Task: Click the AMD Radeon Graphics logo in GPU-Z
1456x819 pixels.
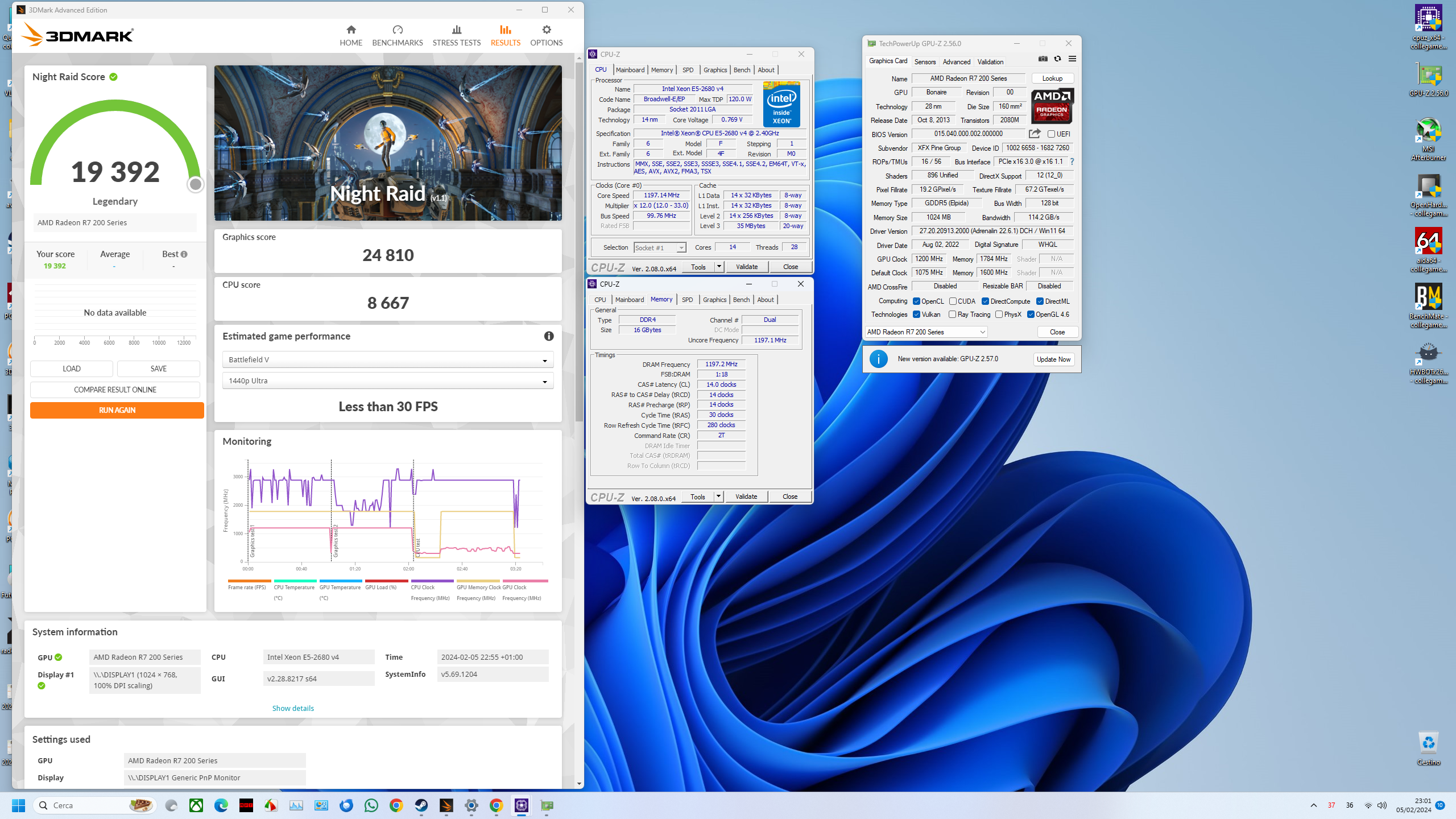Action: tap(1052, 106)
